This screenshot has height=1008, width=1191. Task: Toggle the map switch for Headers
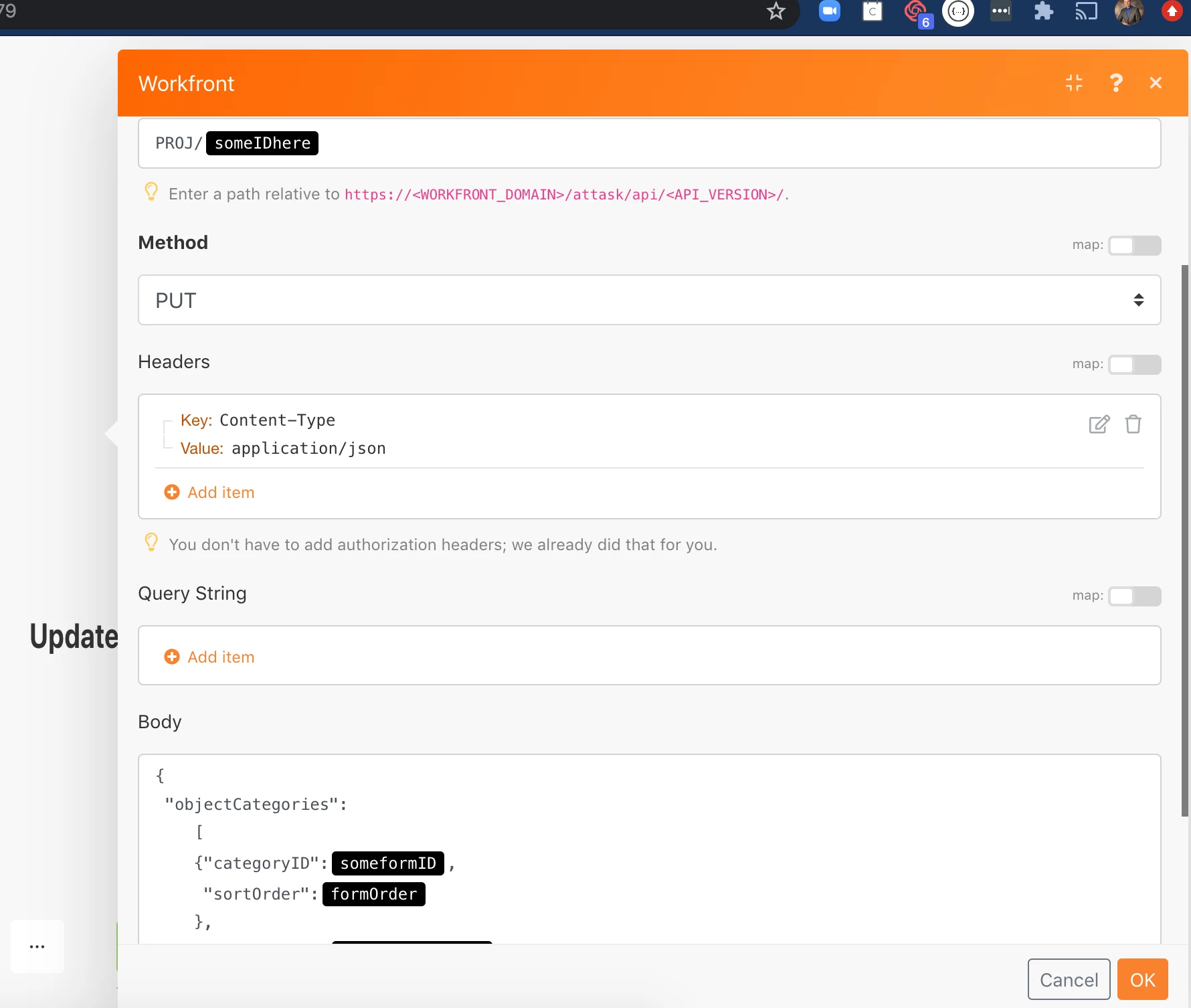point(1135,365)
